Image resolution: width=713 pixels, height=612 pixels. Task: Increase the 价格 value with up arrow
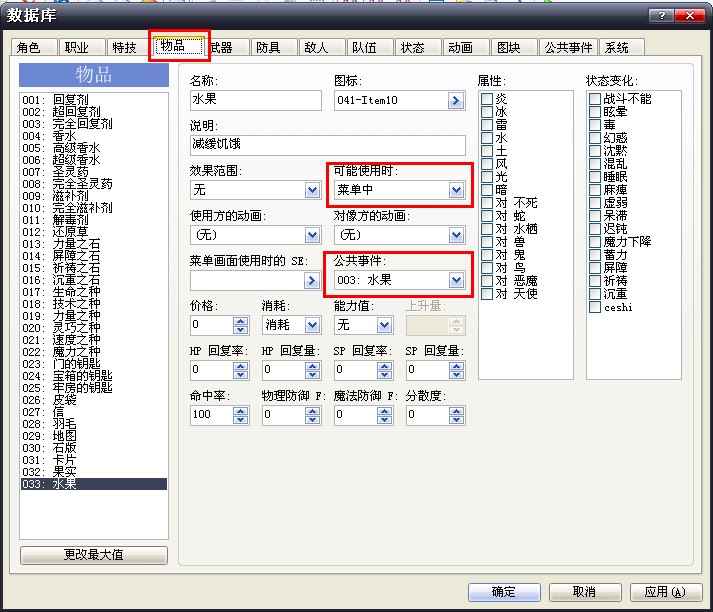[241, 321]
